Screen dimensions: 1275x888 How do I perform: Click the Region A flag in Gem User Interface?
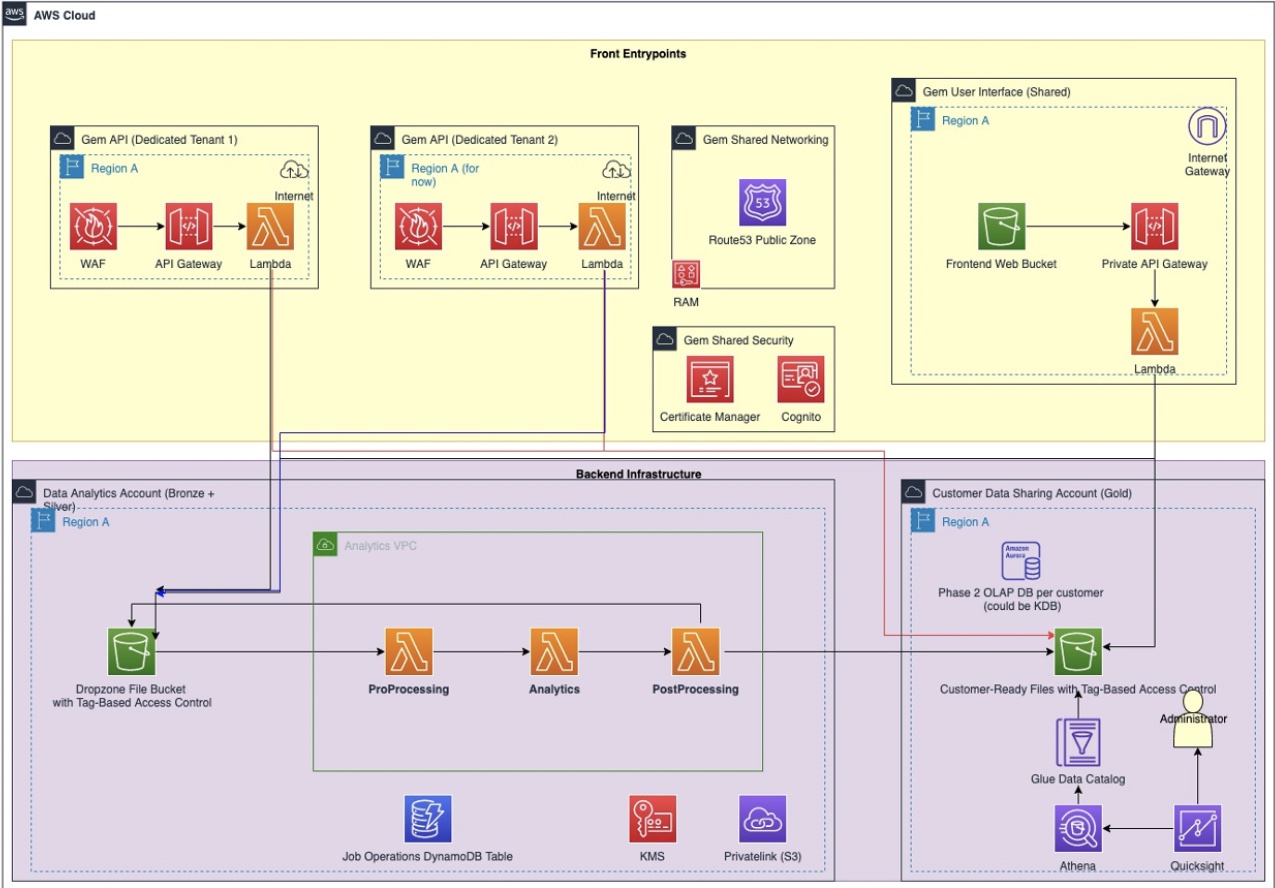click(923, 120)
